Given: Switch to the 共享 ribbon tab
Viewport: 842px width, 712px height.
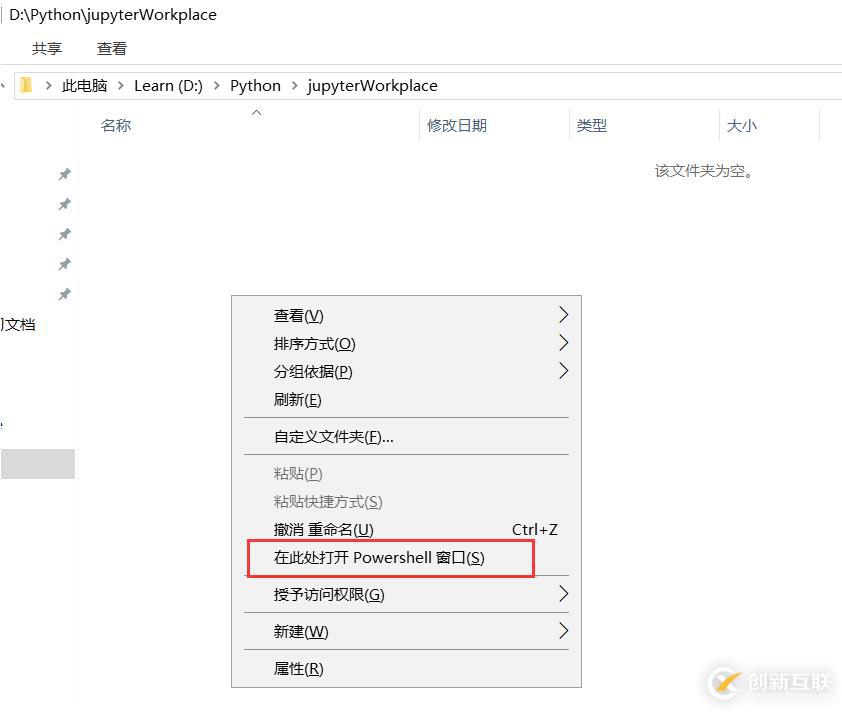Looking at the screenshot, I should [x=46, y=48].
